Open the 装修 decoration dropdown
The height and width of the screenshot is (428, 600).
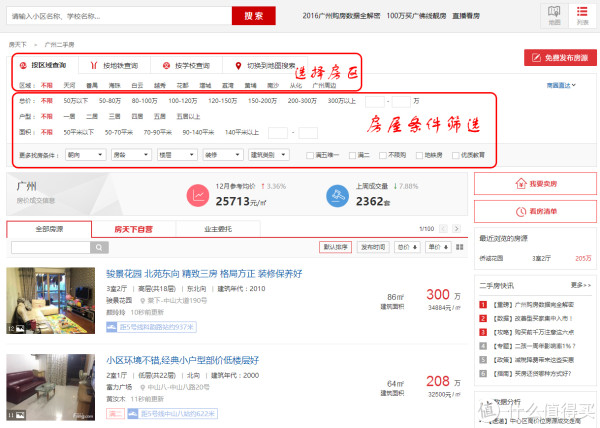click(x=223, y=155)
